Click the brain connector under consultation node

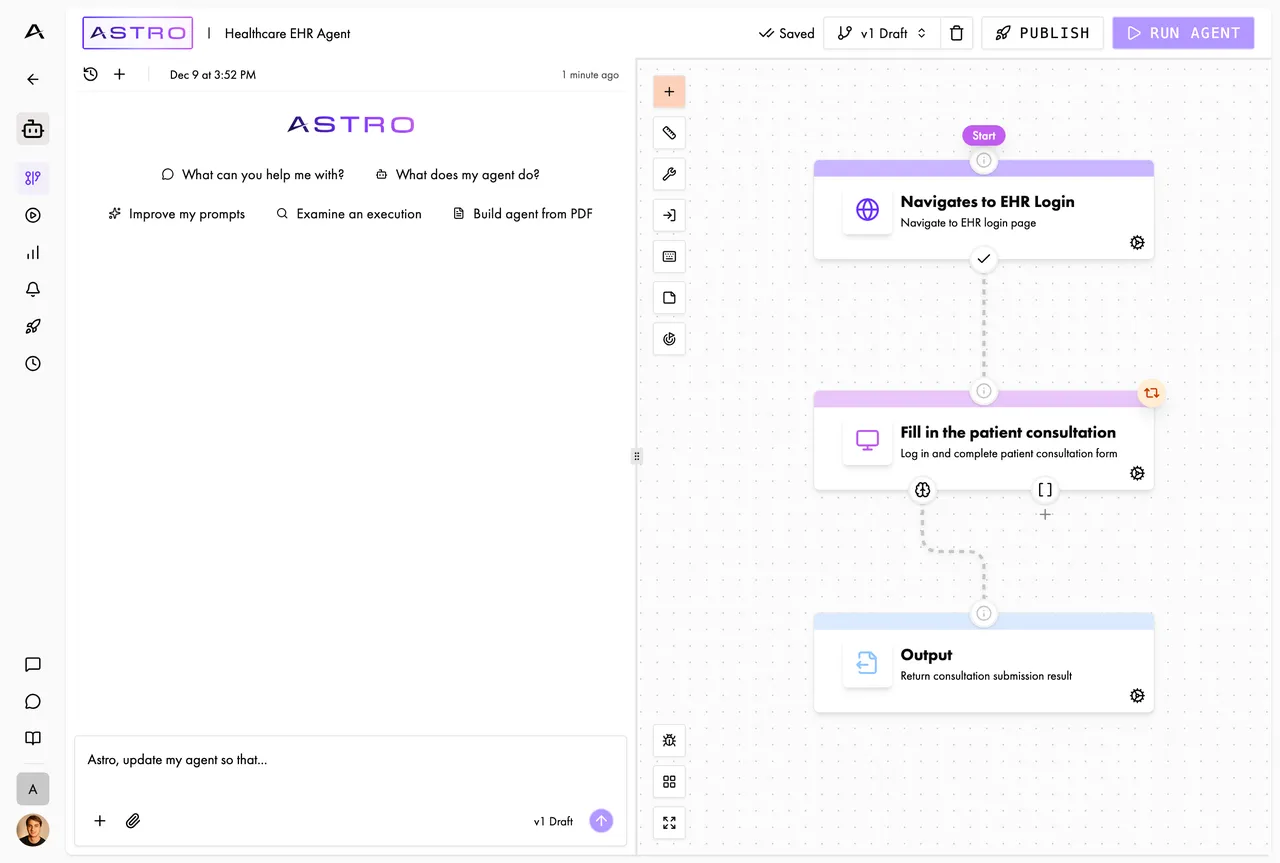[922, 490]
